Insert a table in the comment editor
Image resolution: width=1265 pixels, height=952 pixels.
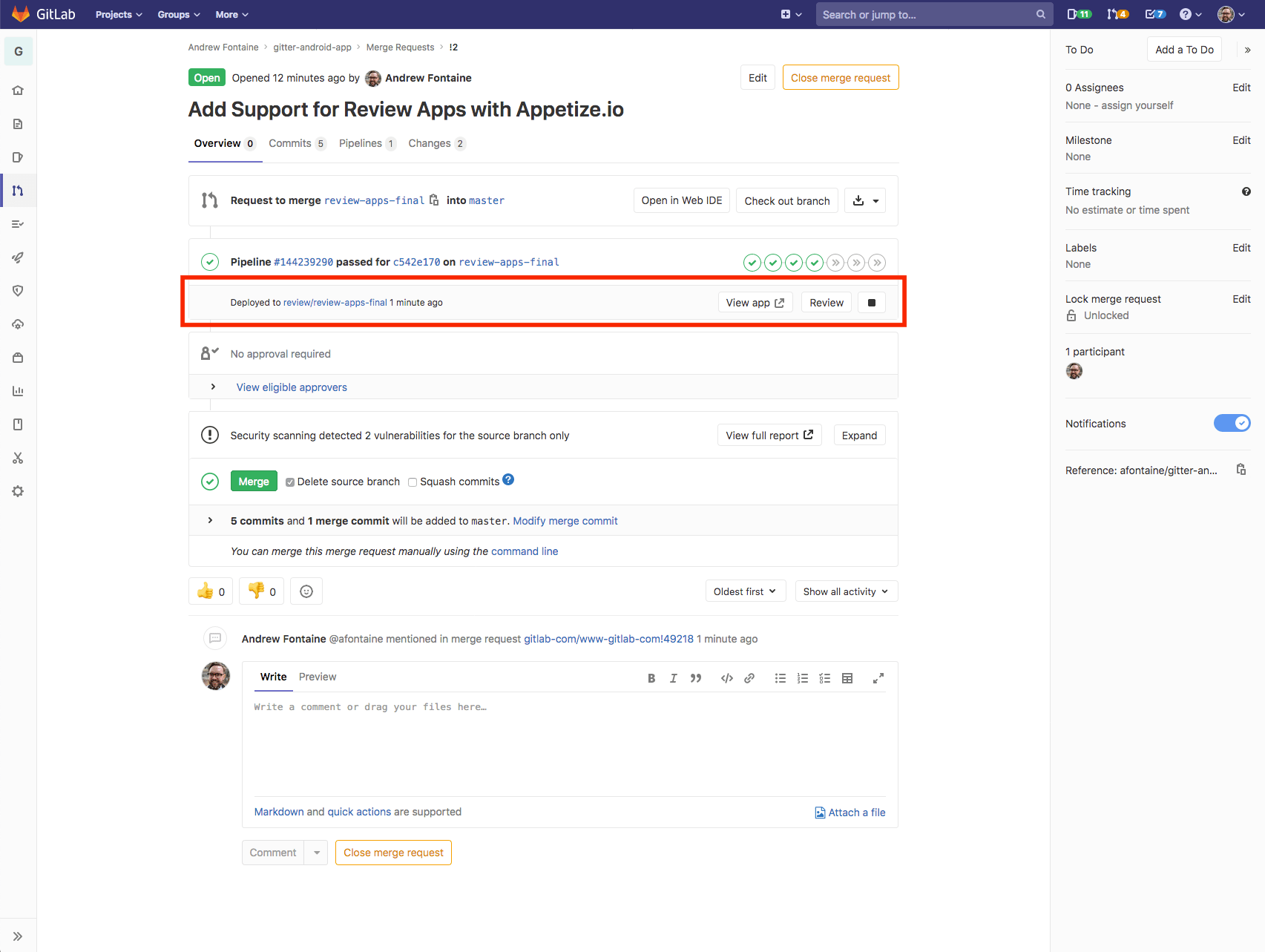(x=847, y=677)
